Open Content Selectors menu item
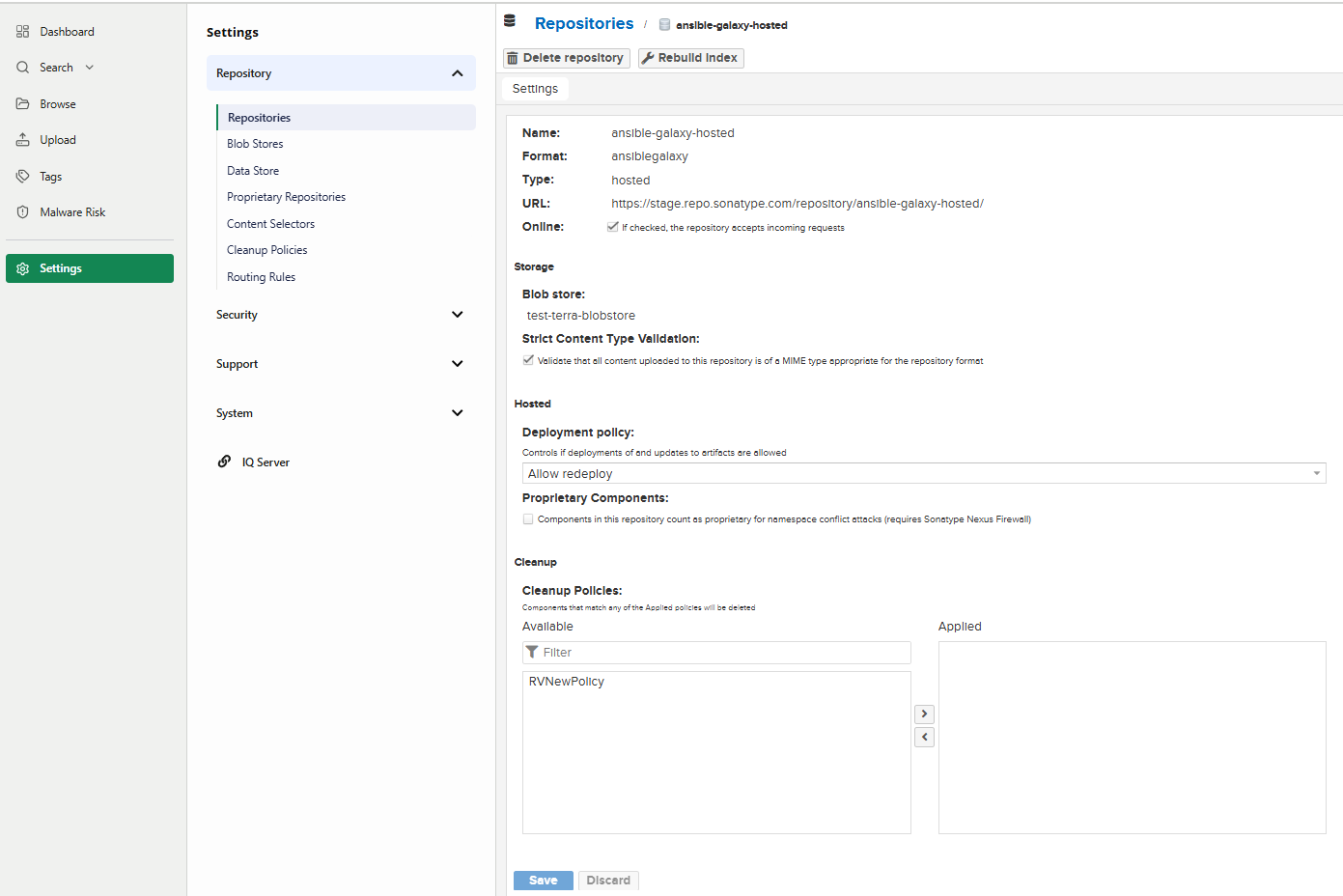1343x896 pixels. click(271, 224)
